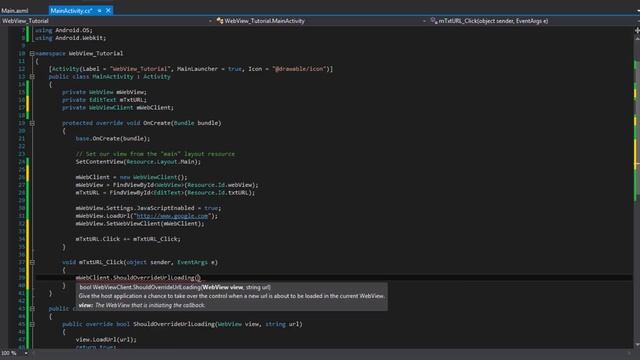Click the ShouldOverrideUrlLoading signature tooltip

(x=231, y=296)
